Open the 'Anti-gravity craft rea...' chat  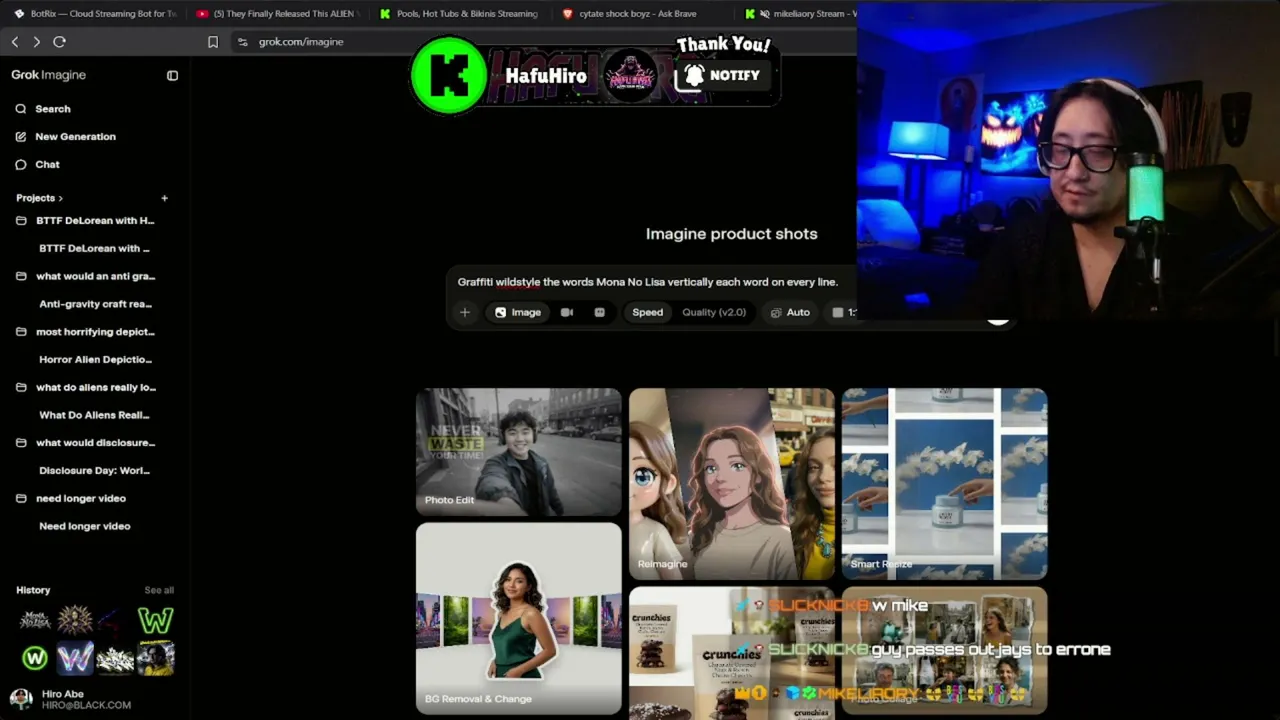(x=95, y=304)
